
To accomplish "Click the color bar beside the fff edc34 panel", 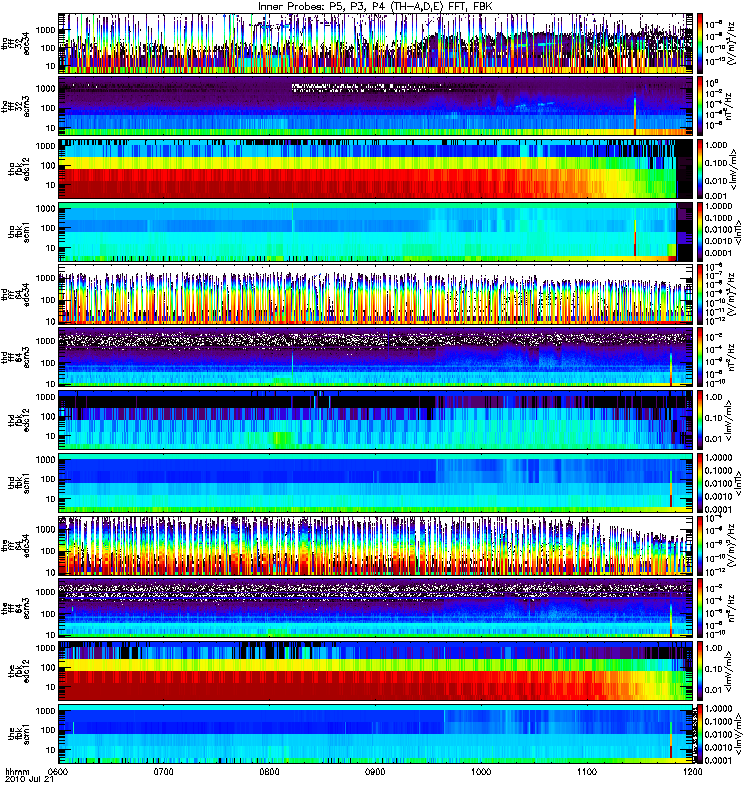I will 700,545.
